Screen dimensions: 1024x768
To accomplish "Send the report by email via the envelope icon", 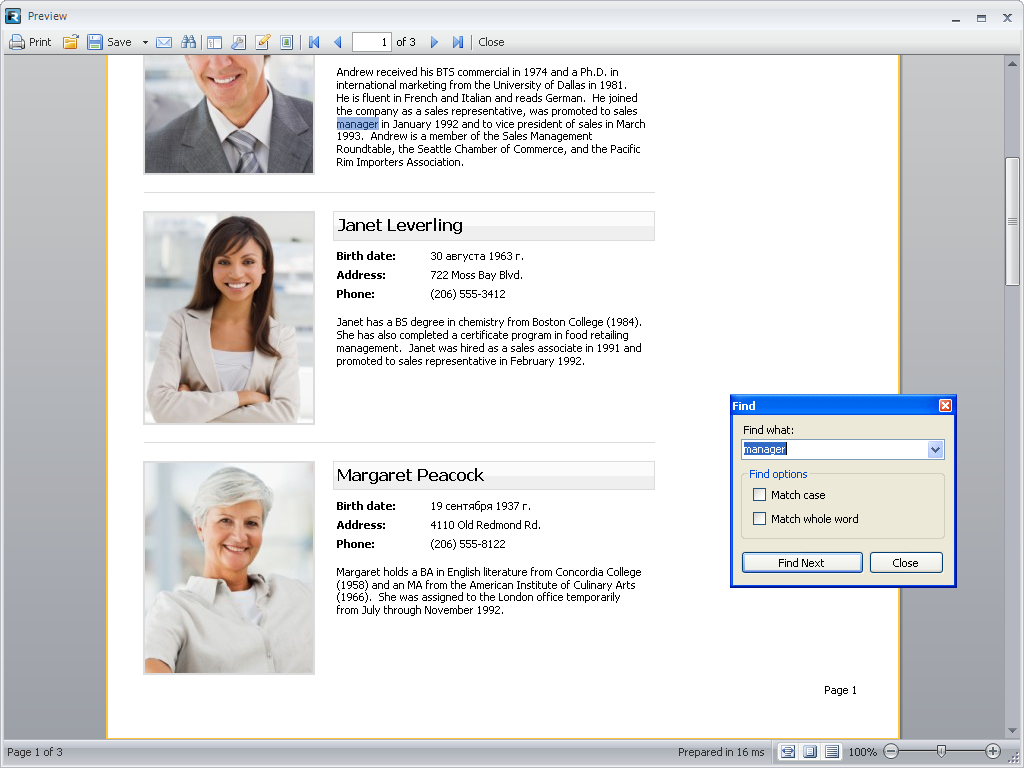I will point(164,42).
